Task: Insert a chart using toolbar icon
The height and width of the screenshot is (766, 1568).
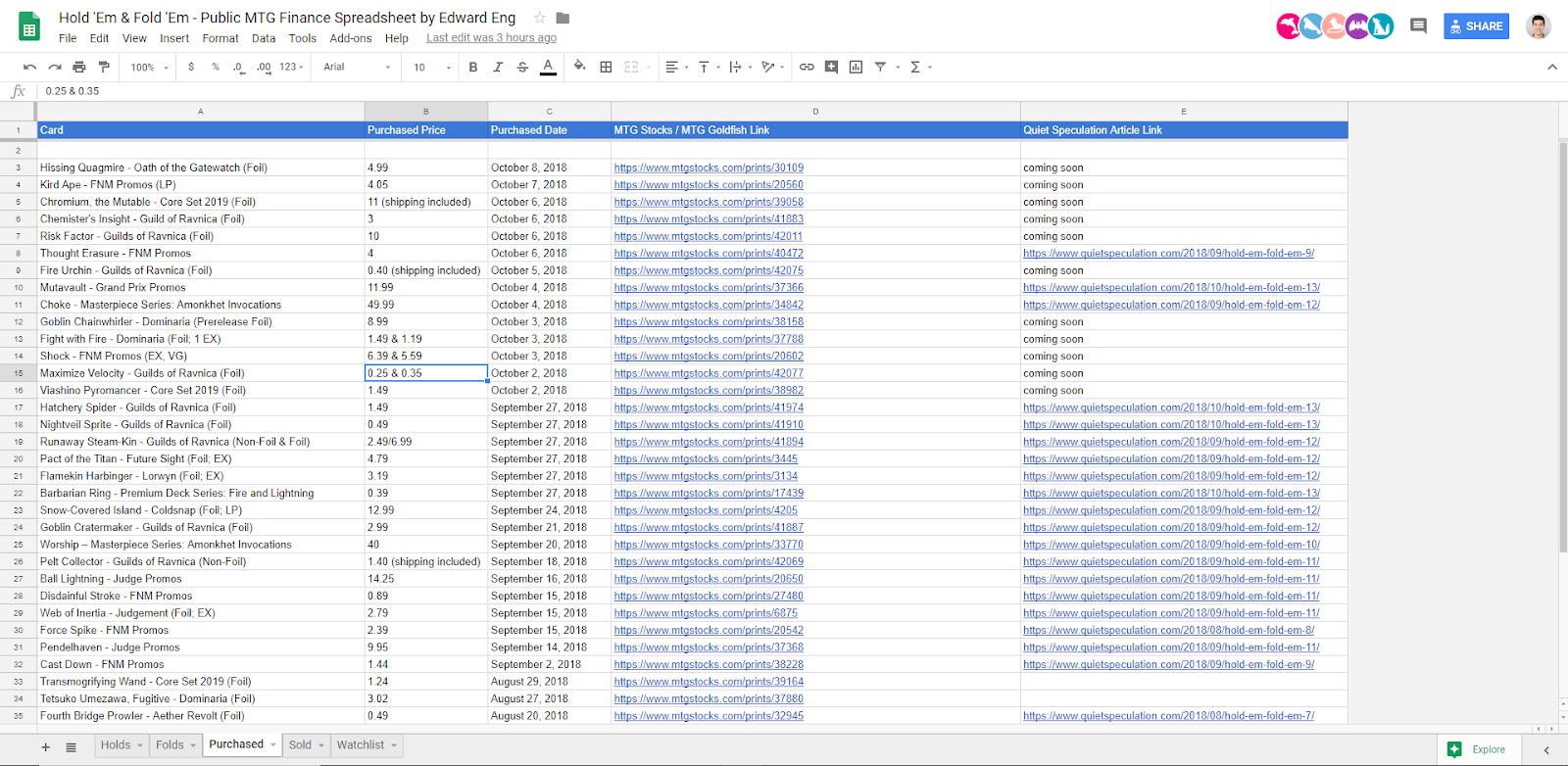Action: pos(856,67)
